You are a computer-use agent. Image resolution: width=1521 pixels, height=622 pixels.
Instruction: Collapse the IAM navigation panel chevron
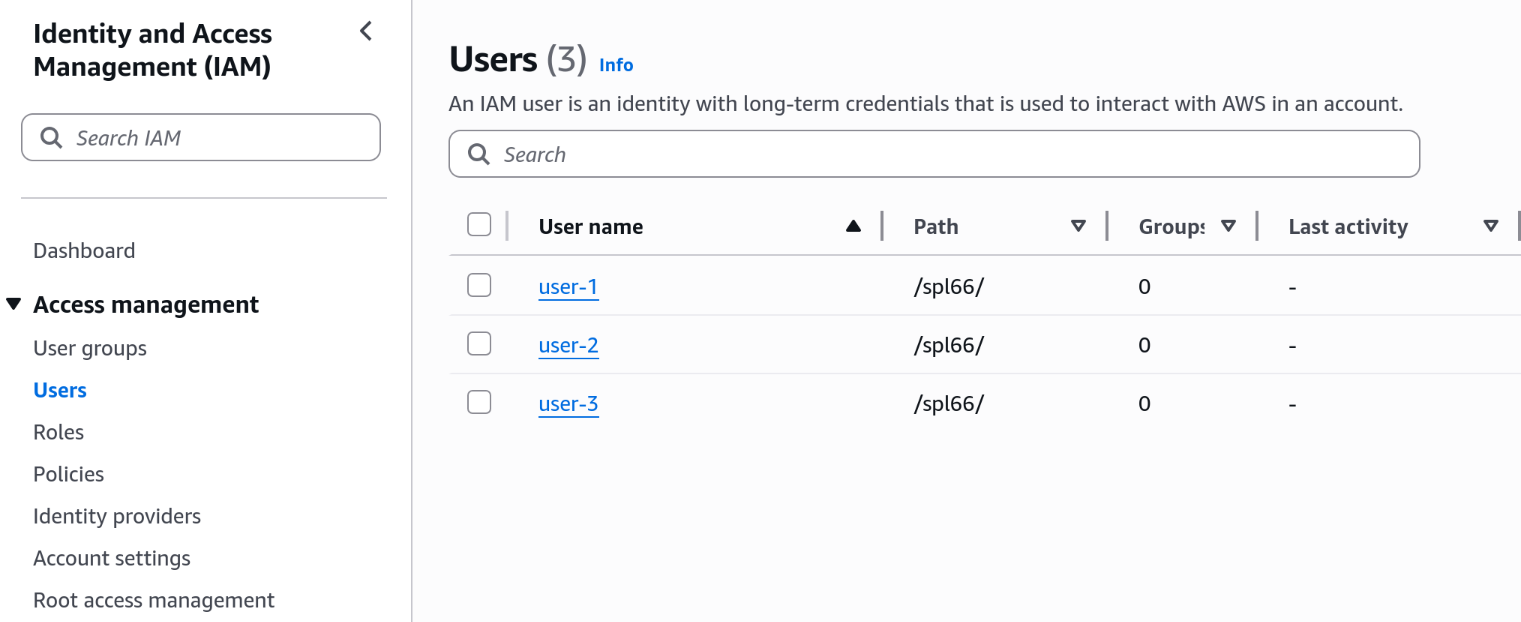click(366, 31)
